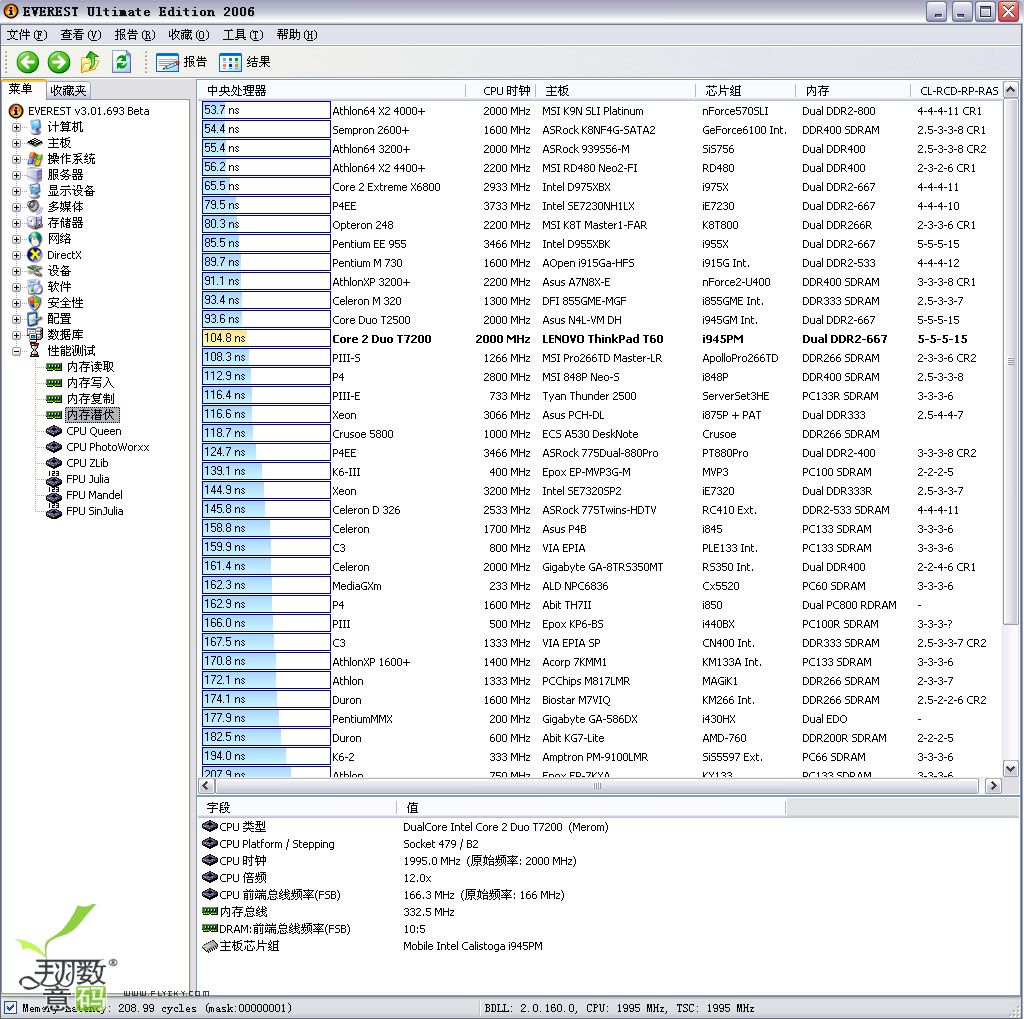1024x1019 pixels.
Task: Refresh the page with the refresh icon
Action: click(121, 62)
